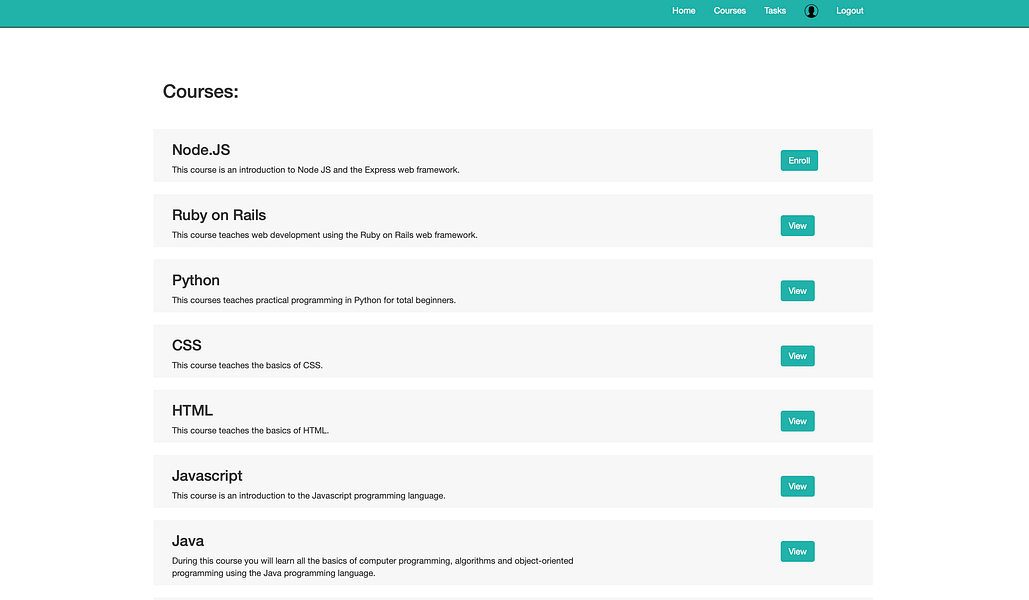Image resolution: width=1029 pixels, height=600 pixels.
Task: Click the 'basics of HTML' description
Action: click(250, 431)
